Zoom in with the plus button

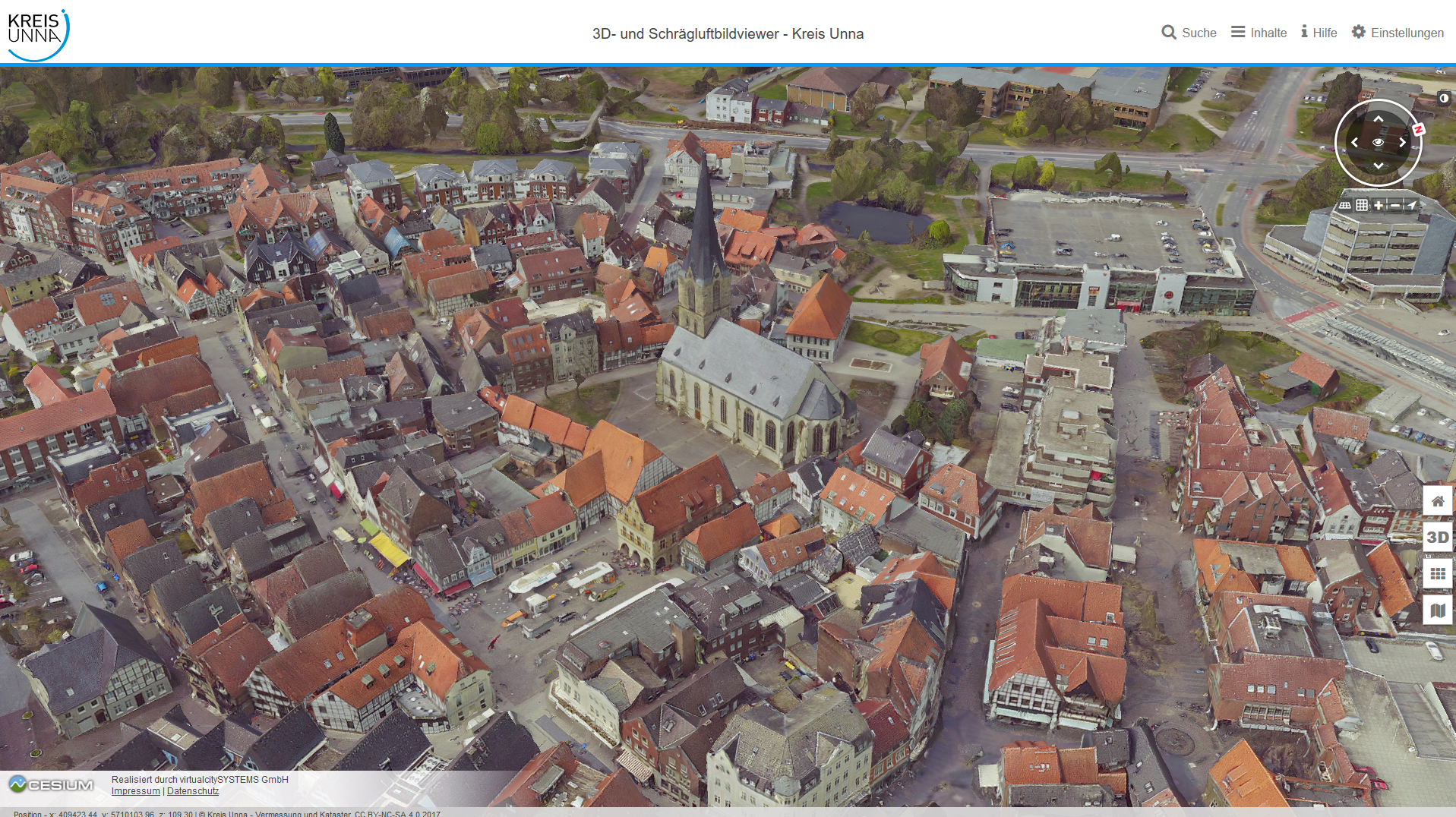(1379, 205)
